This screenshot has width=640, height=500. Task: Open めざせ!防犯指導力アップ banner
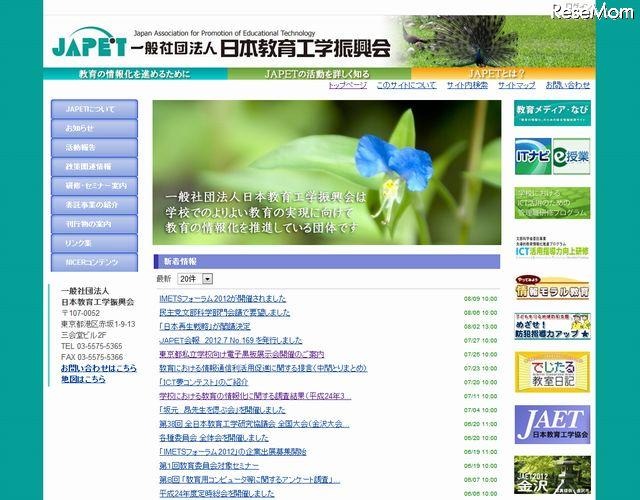click(x=552, y=326)
